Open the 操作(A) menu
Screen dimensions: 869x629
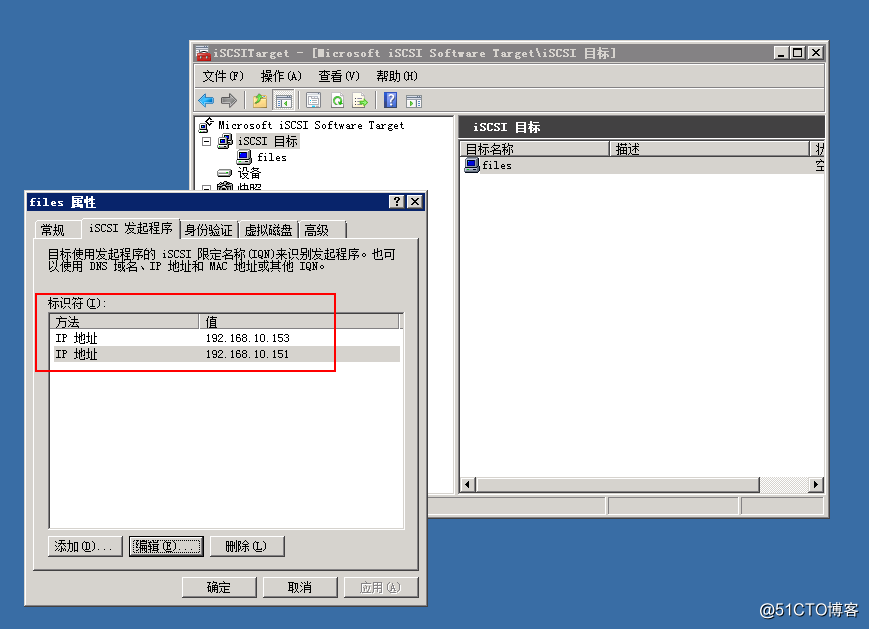(x=281, y=76)
